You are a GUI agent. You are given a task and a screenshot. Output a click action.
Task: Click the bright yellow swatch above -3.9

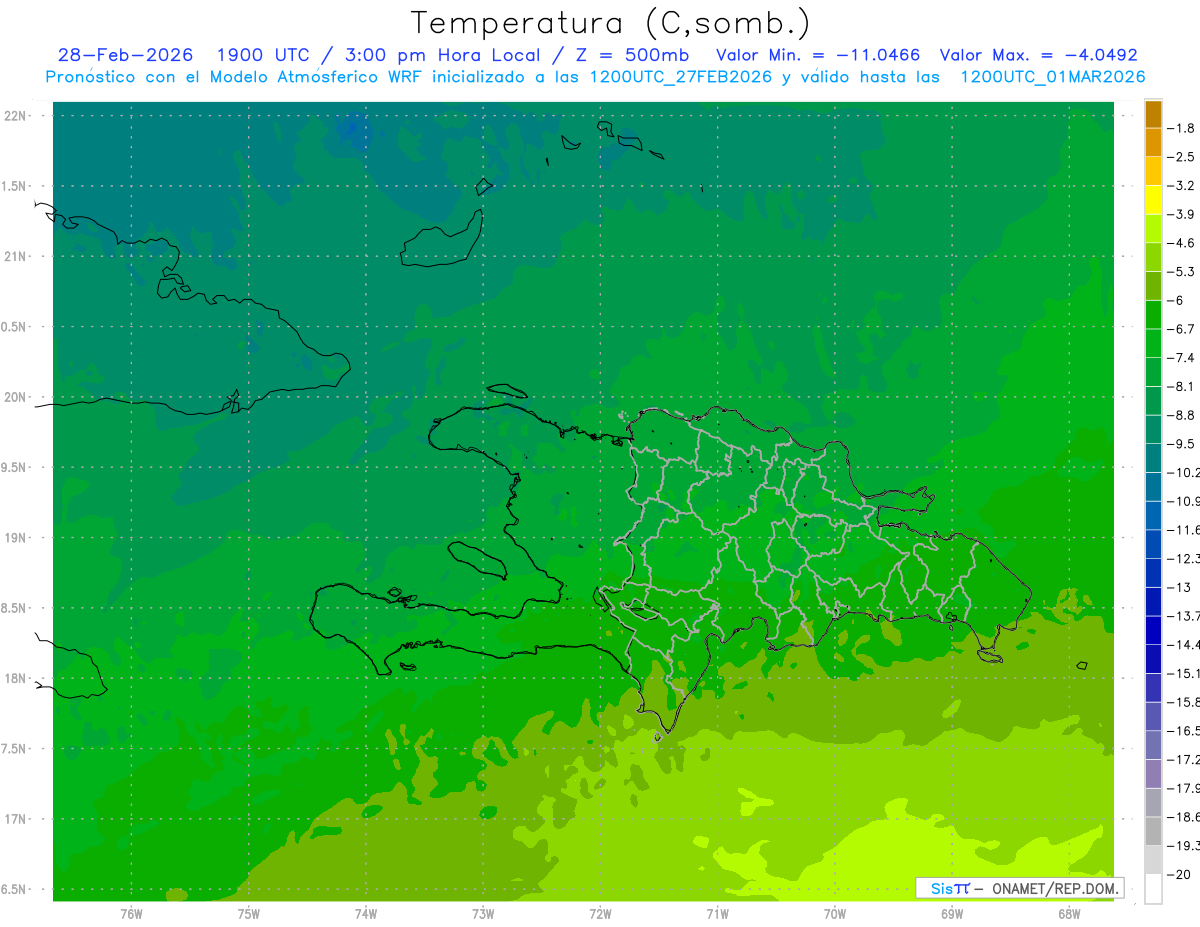(x=1153, y=200)
